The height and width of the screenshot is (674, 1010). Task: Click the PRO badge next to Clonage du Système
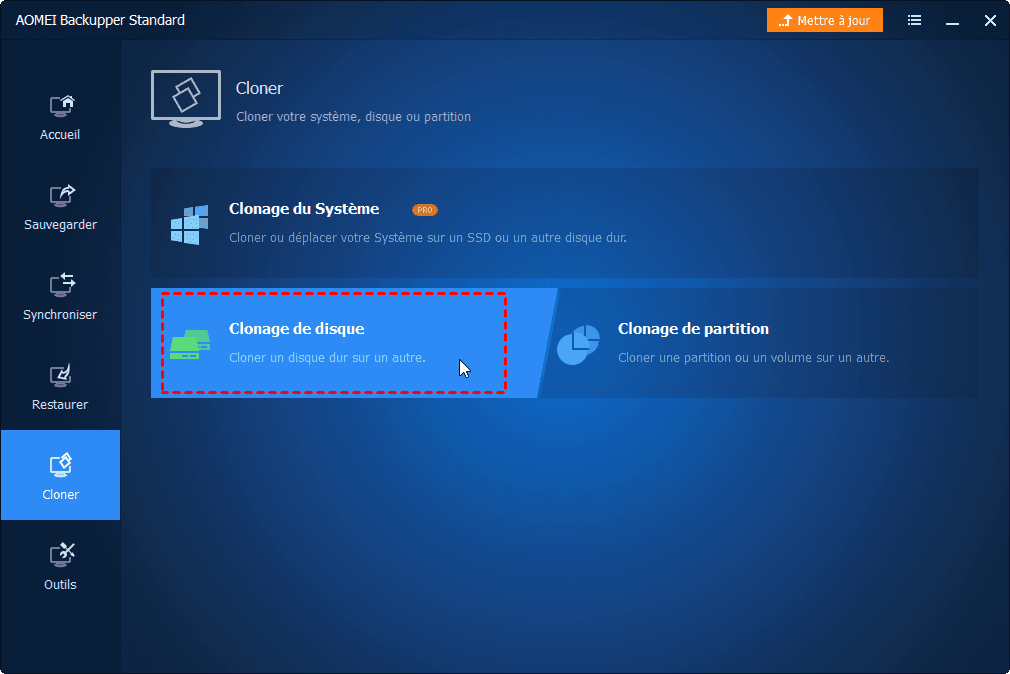point(425,210)
